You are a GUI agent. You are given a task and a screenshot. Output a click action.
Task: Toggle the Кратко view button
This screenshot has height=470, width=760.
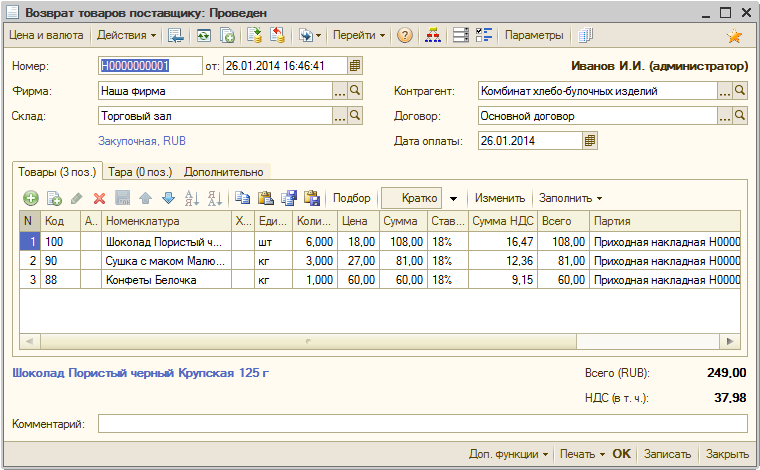click(x=411, y=198)
